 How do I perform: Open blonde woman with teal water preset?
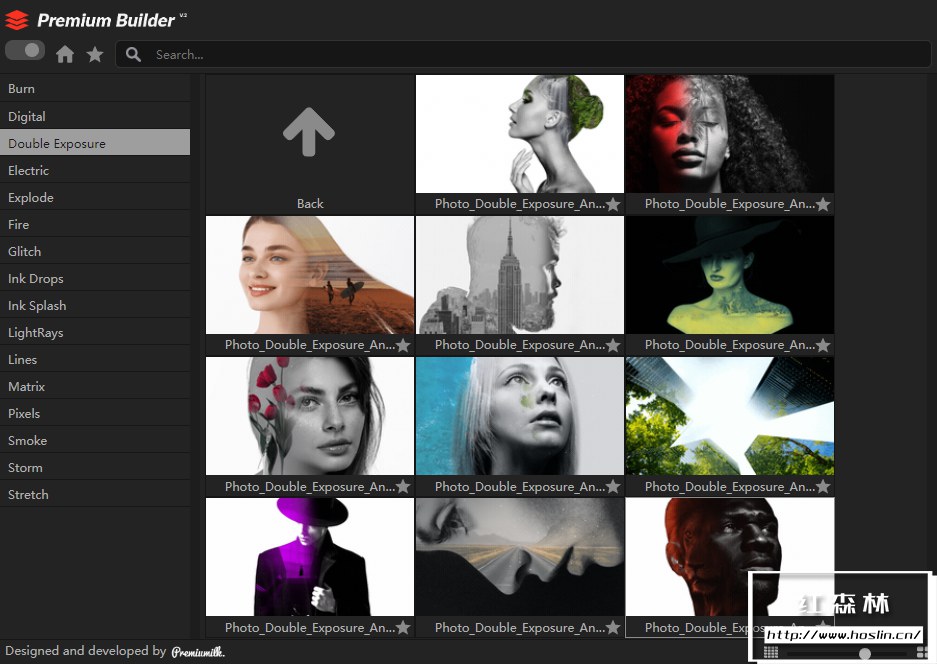coord(520,416)
